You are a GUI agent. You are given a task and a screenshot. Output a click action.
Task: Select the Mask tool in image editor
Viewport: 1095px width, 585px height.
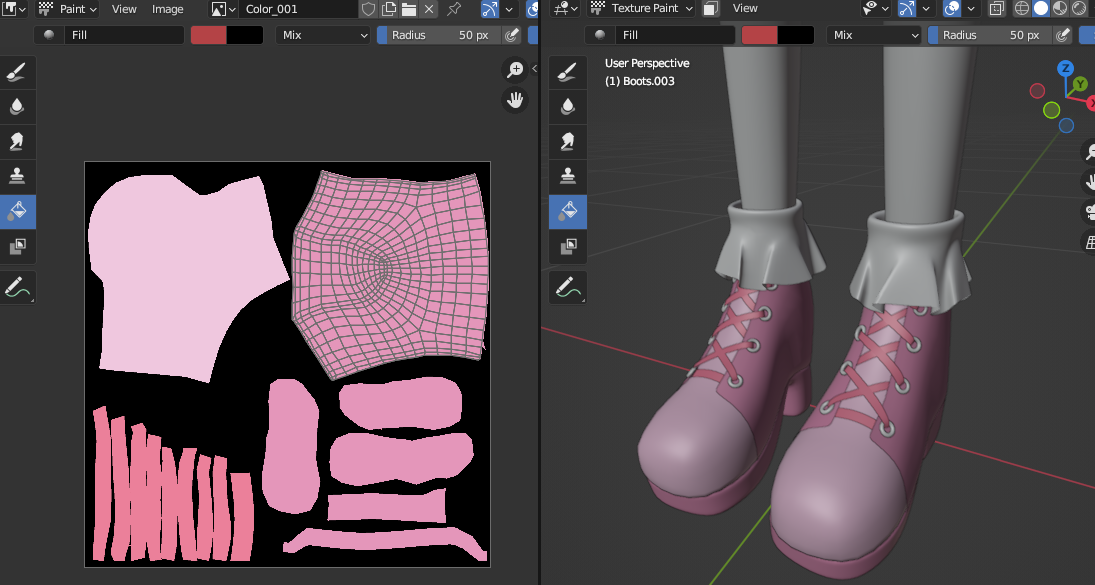coord(17,246)
